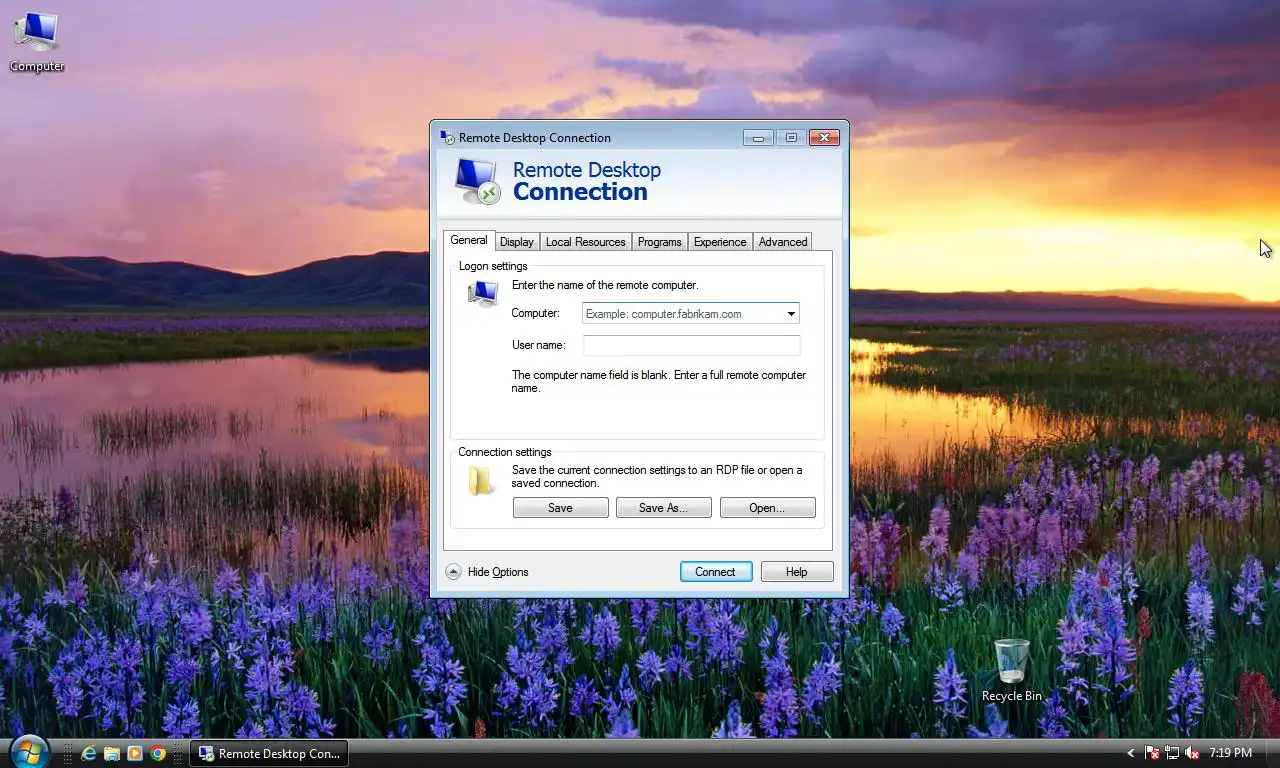Click the Logon settings computer icon
Image resolution: width=1280 pixels, height=768 pixels.
483,293
